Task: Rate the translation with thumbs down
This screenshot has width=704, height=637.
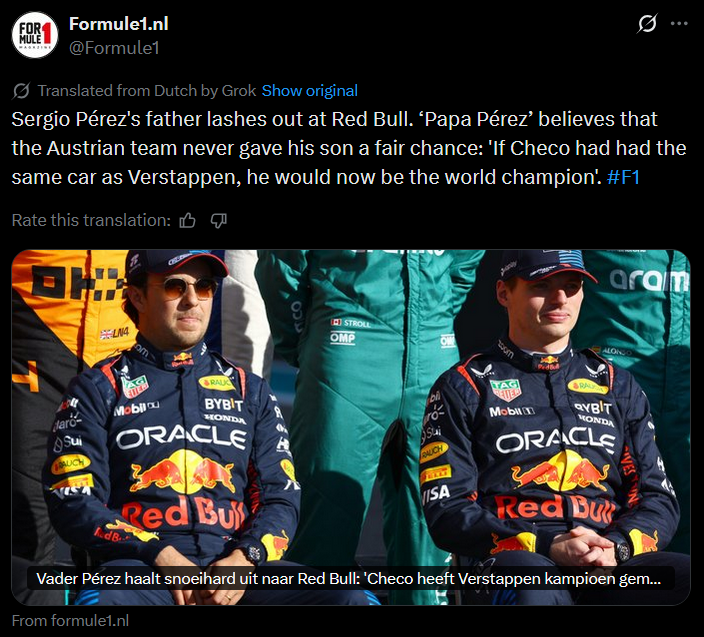Action: [219, 220]
